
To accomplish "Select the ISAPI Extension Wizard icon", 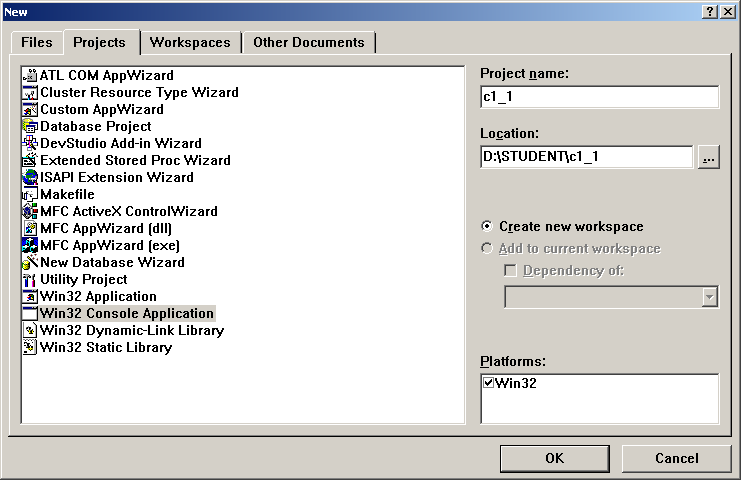I will point(30,177).
